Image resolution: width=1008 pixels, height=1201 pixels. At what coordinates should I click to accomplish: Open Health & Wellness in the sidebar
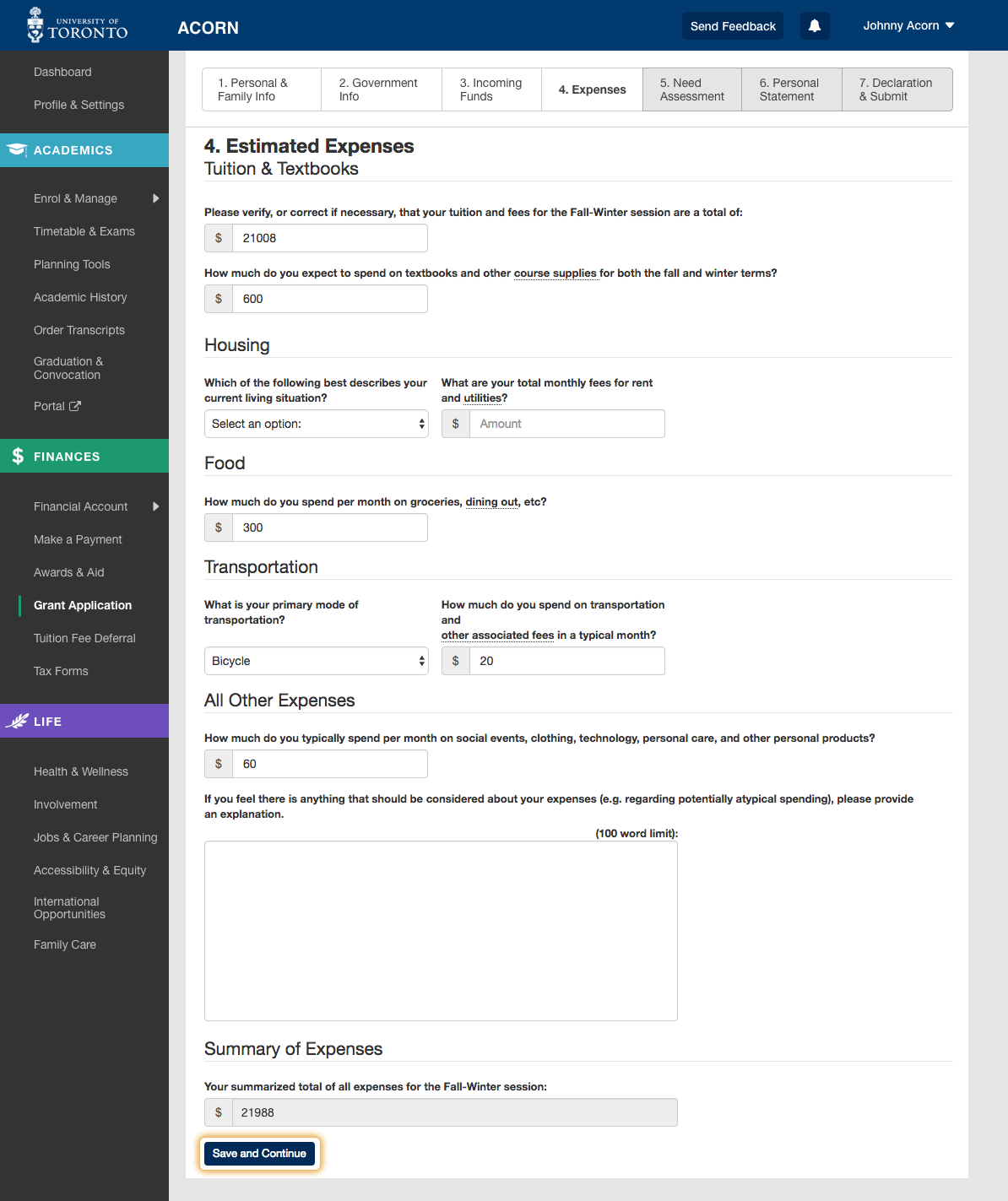[81, 771]
